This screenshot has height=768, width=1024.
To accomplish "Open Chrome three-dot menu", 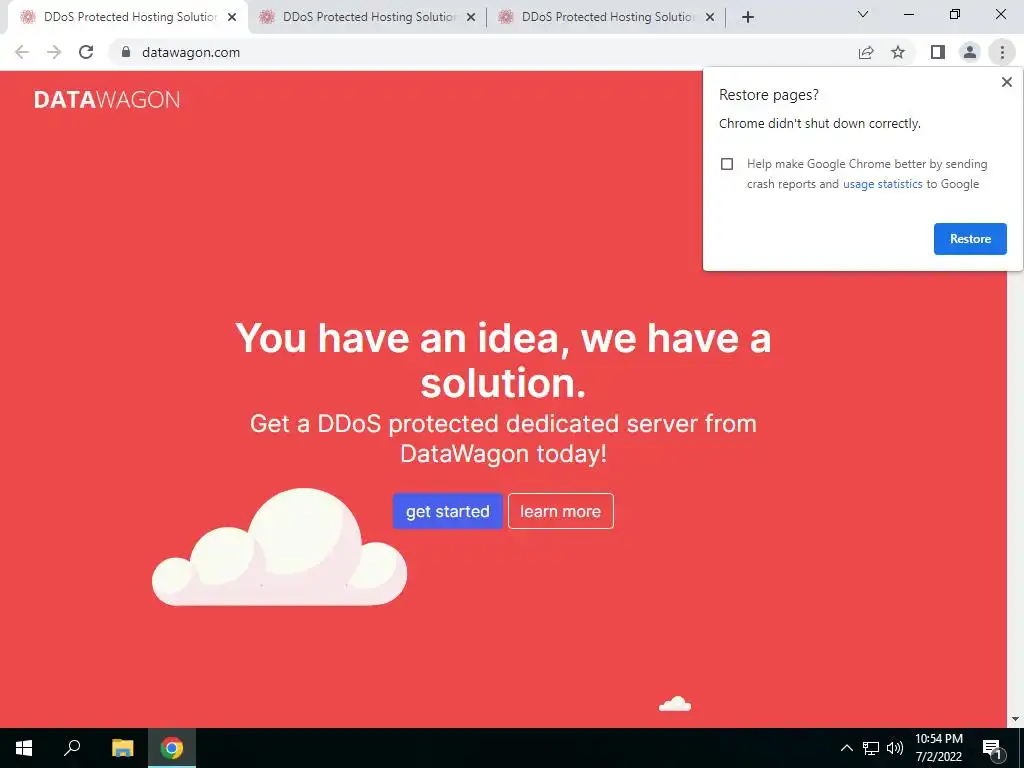I will pos(1002,52).
